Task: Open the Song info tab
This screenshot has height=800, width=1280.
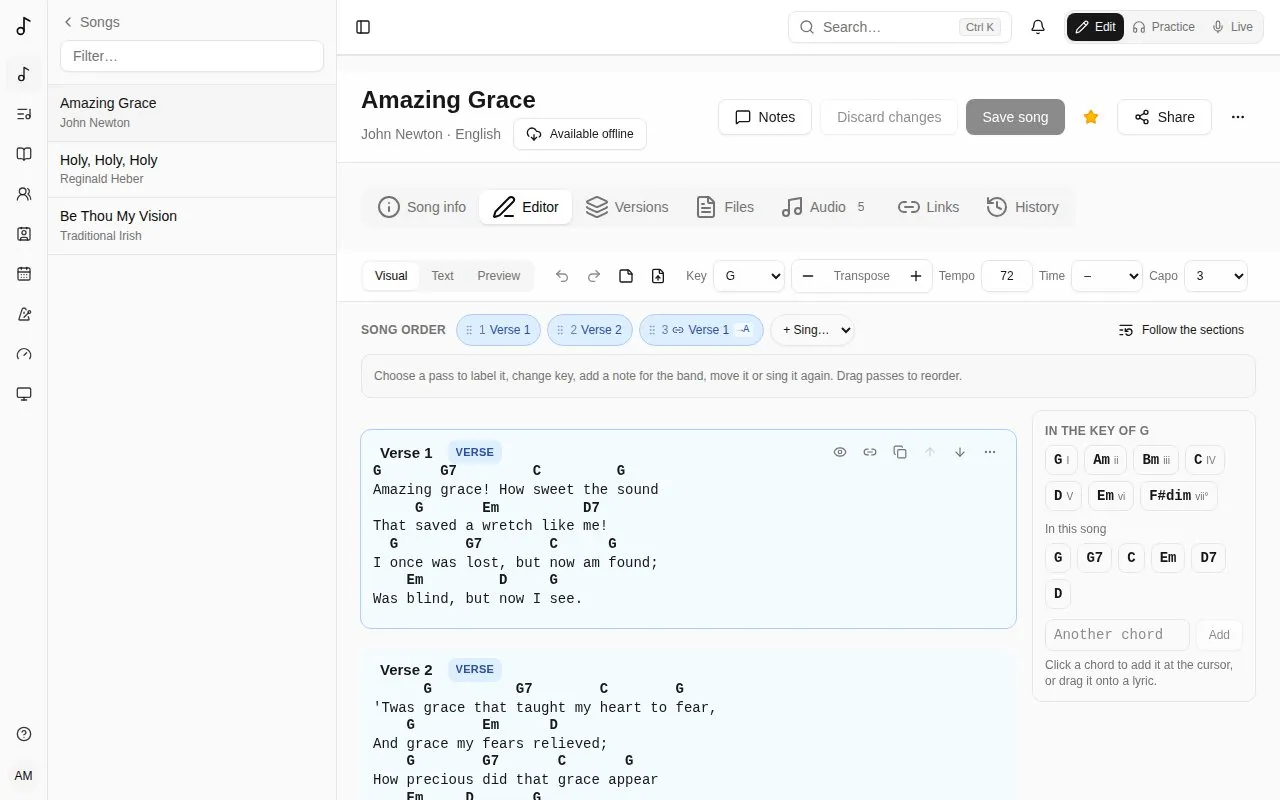Action: coord(422,207)
